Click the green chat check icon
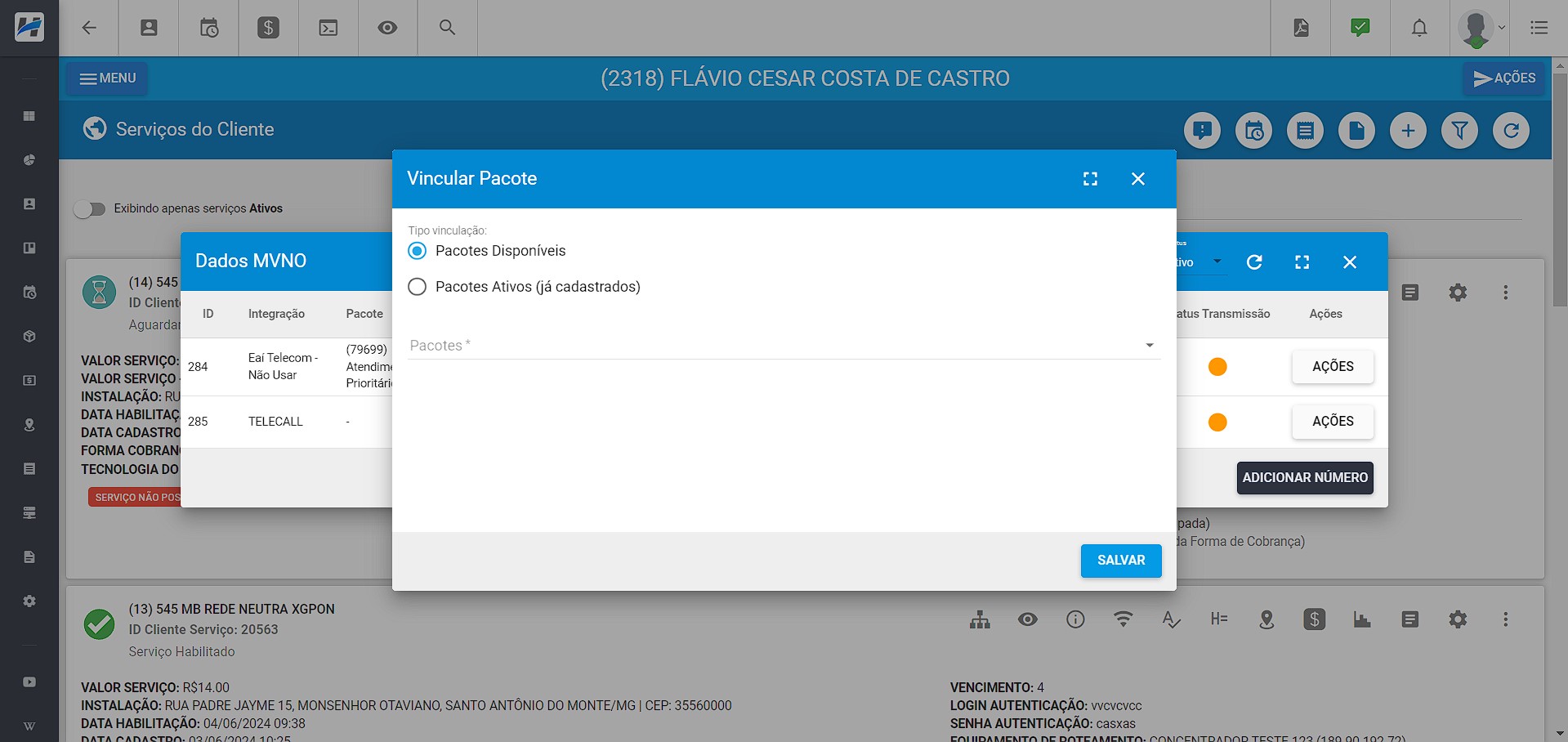The image size is (1568, 742). (x=1360, y=28)
